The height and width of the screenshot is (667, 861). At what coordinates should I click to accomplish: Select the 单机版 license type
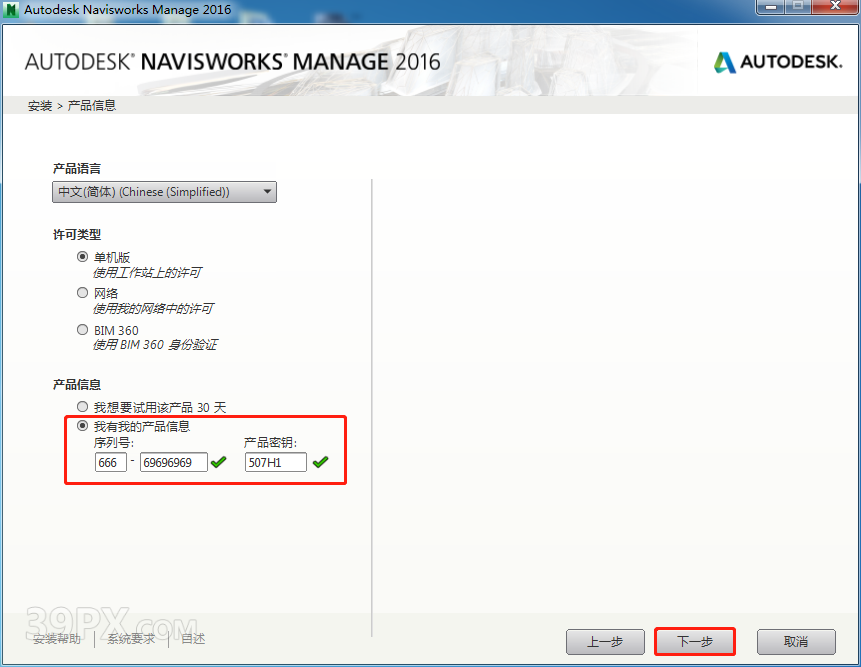point(83,256)
